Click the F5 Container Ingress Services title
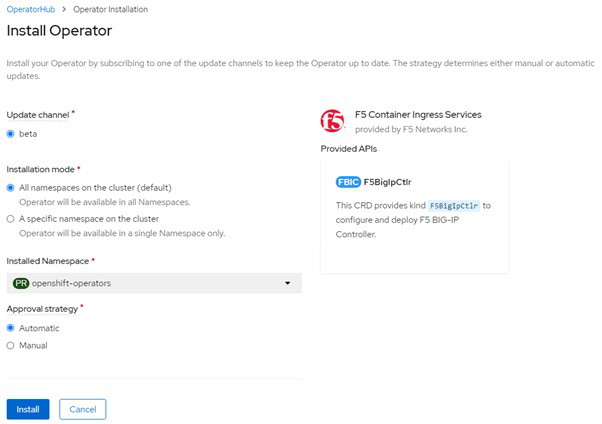602x424 pixels. pos(418,115)
